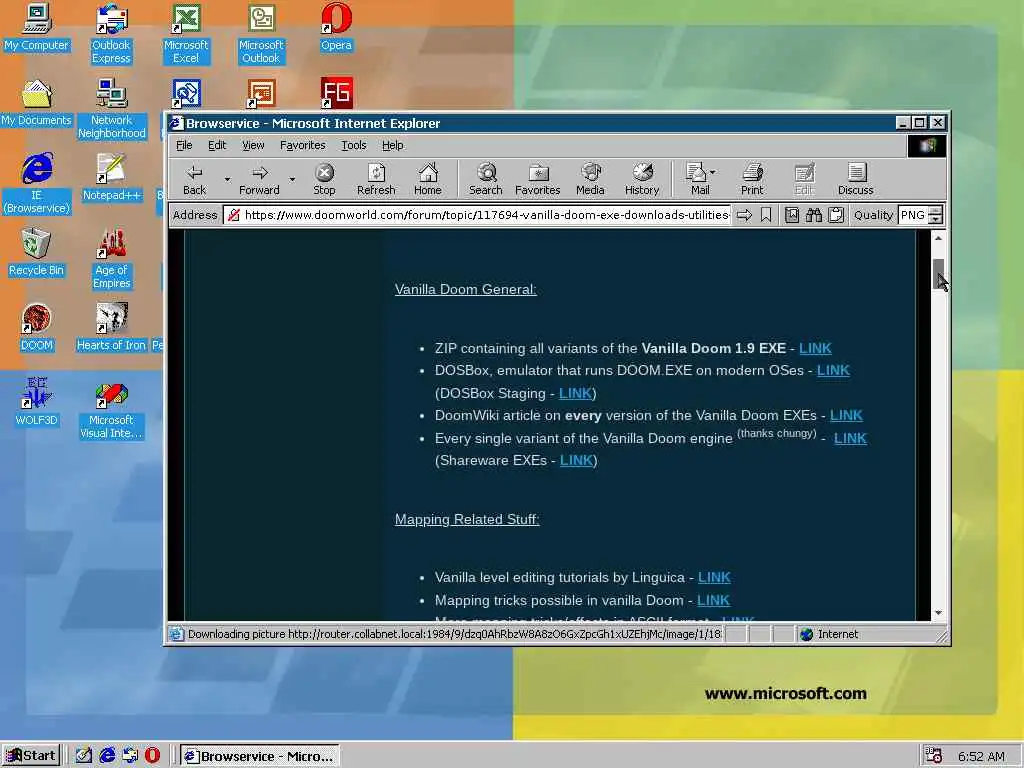Screen dimensions: 1024x768
Task: Open the Shareware EXEs LINK
Action: (577, 460)
